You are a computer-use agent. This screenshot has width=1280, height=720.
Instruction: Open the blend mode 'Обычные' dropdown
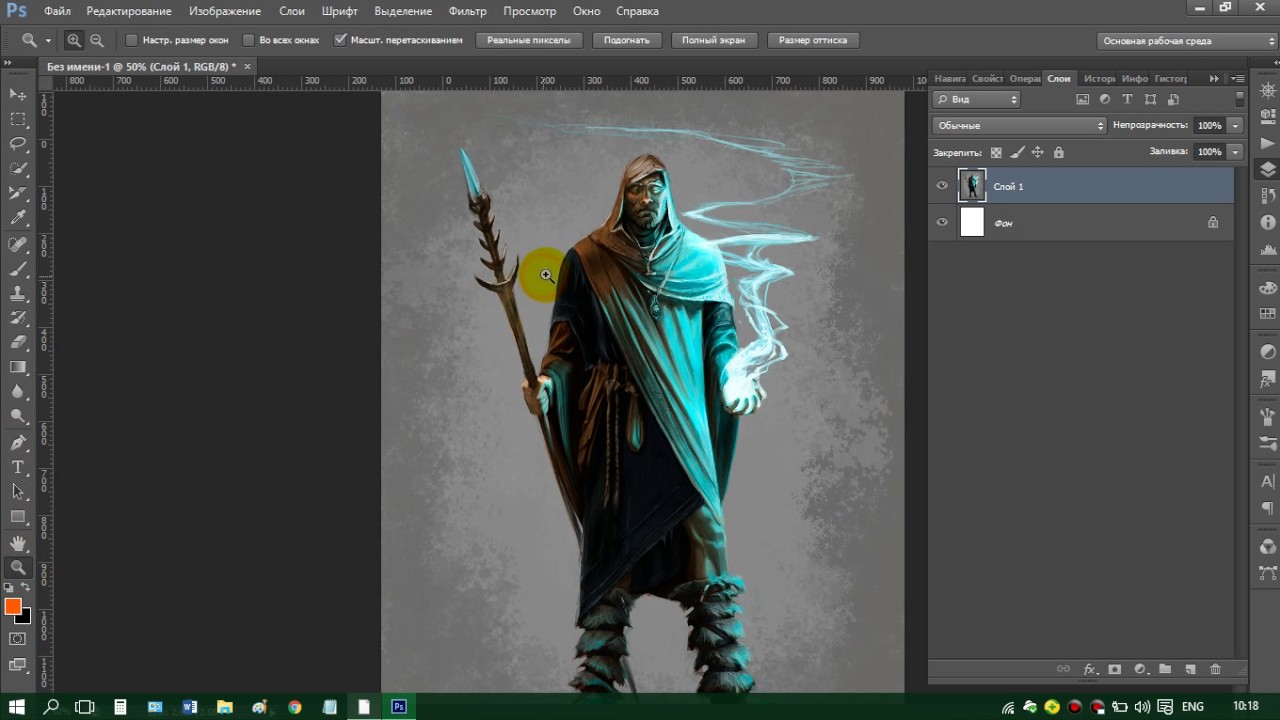pyautogui.click(x=1019, y=125)
